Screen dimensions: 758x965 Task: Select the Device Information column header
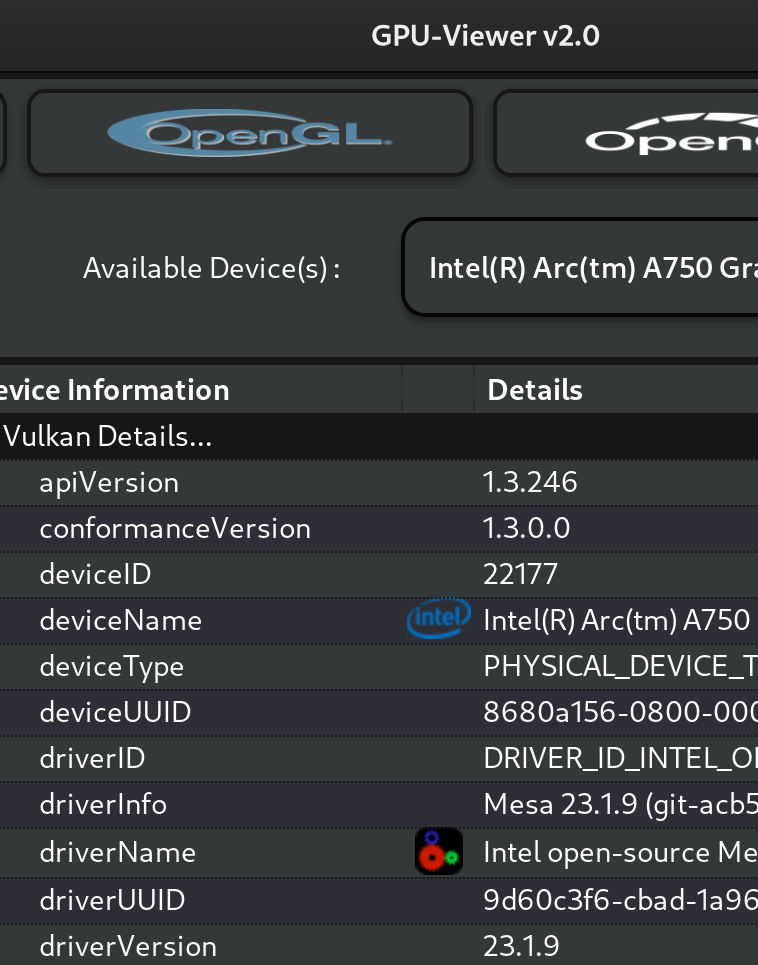(x=200, y=390)
